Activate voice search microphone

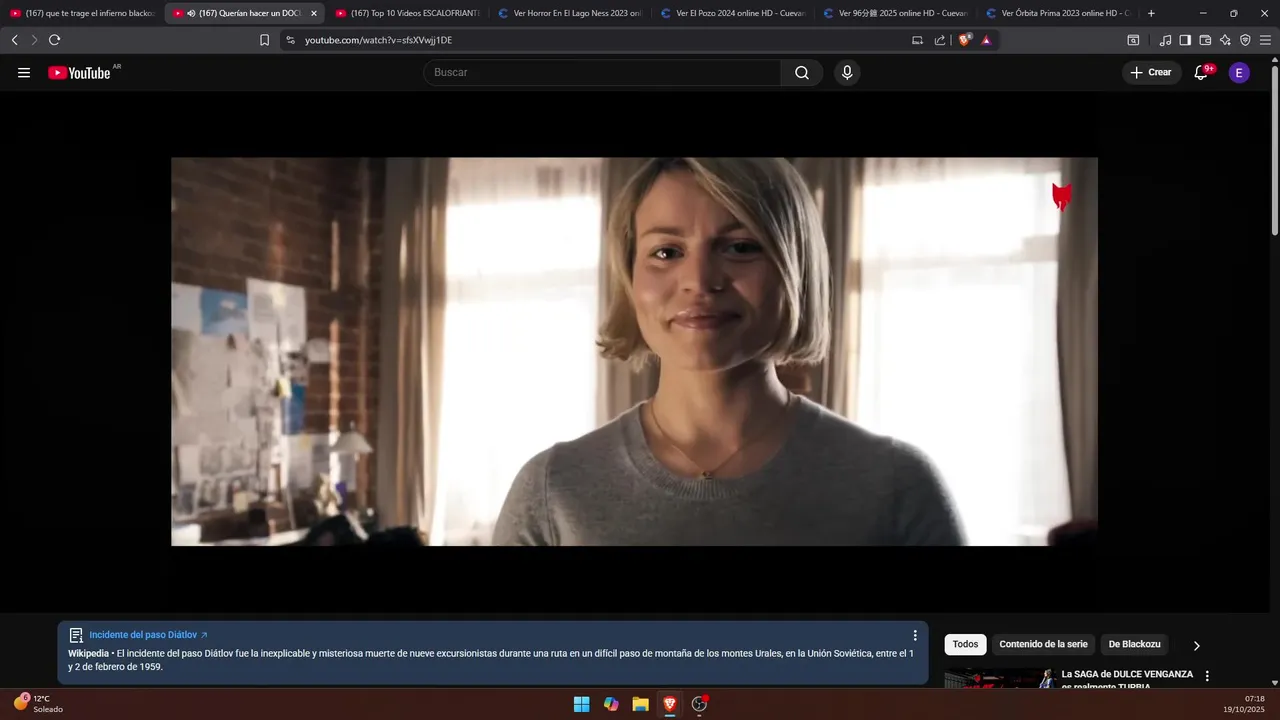point(847,73)
